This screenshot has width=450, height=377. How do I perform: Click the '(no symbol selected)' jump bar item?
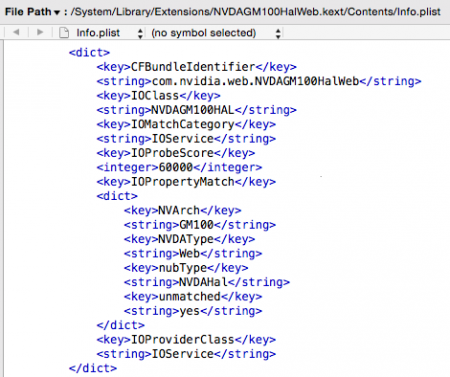pyautogui.click(x=204, y=33)
